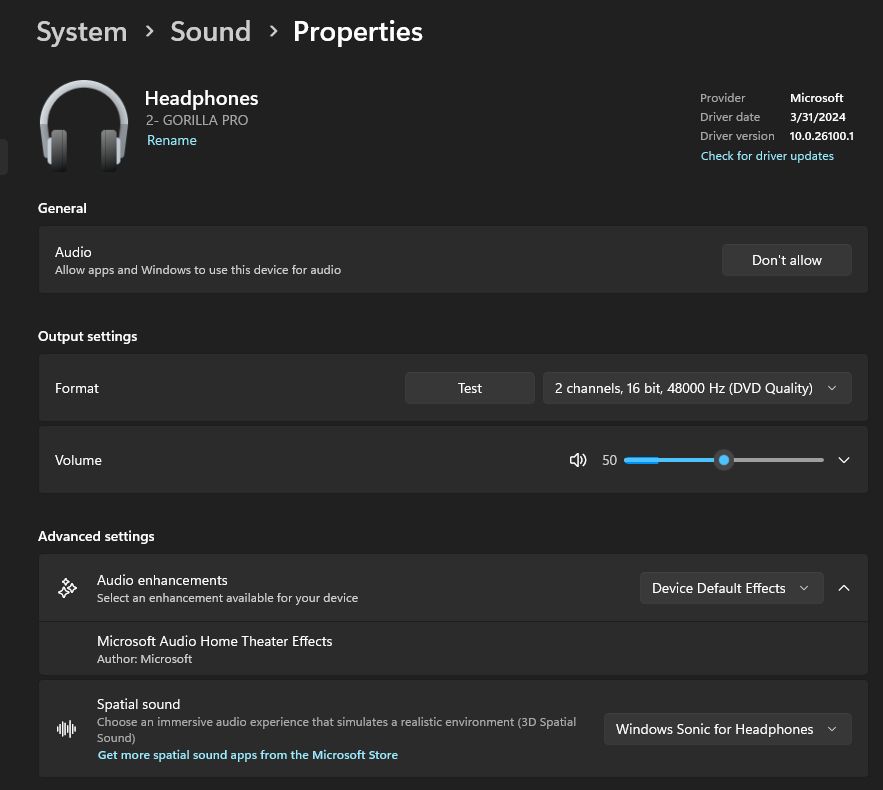Screen dimensions: 883x790
Task: Mute headphones using the speaker icon
Action: [578, 460]
